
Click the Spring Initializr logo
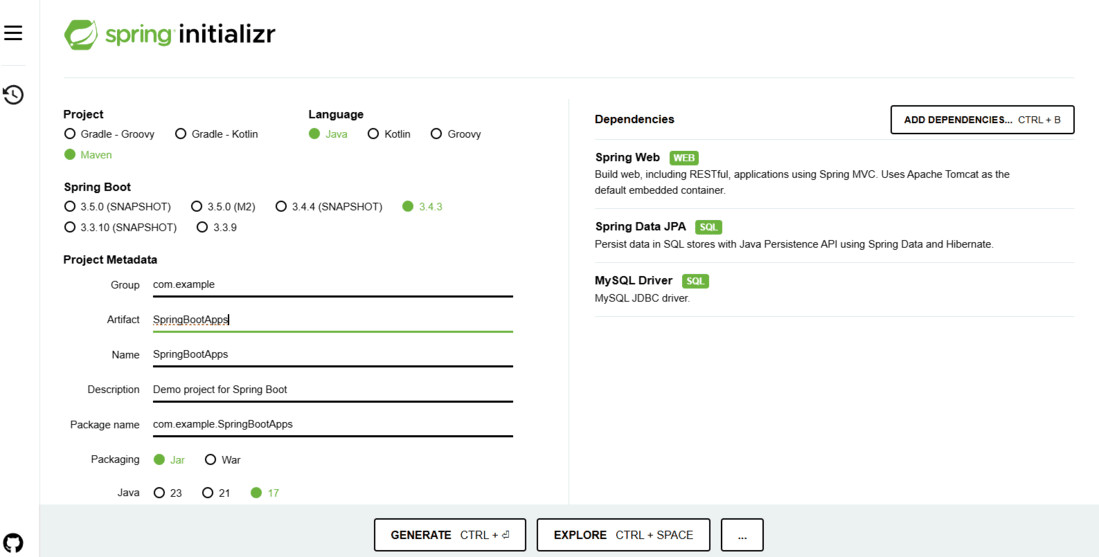[x=170, y=34]
